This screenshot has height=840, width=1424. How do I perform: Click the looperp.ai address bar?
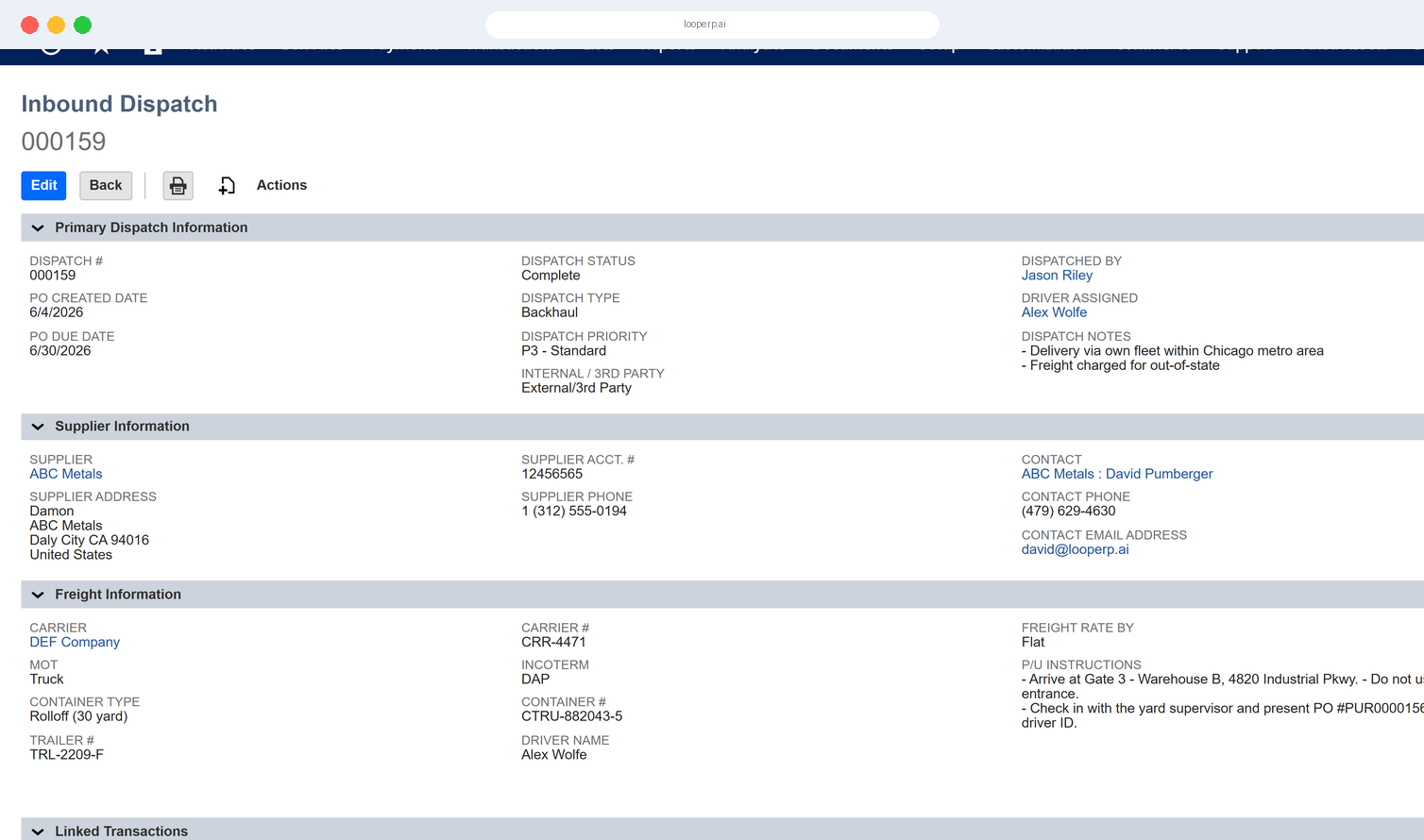pyautogui.click(x=712, y=25)
